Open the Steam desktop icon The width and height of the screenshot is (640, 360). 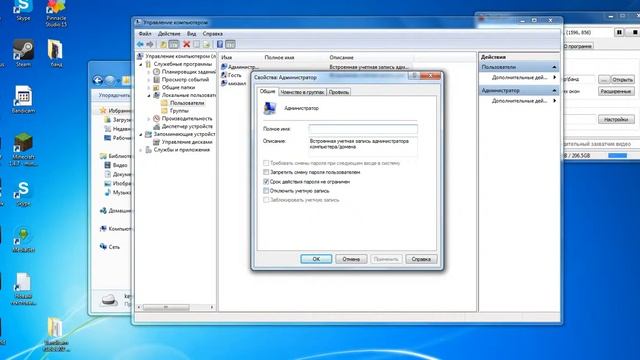tap(23, 53)
